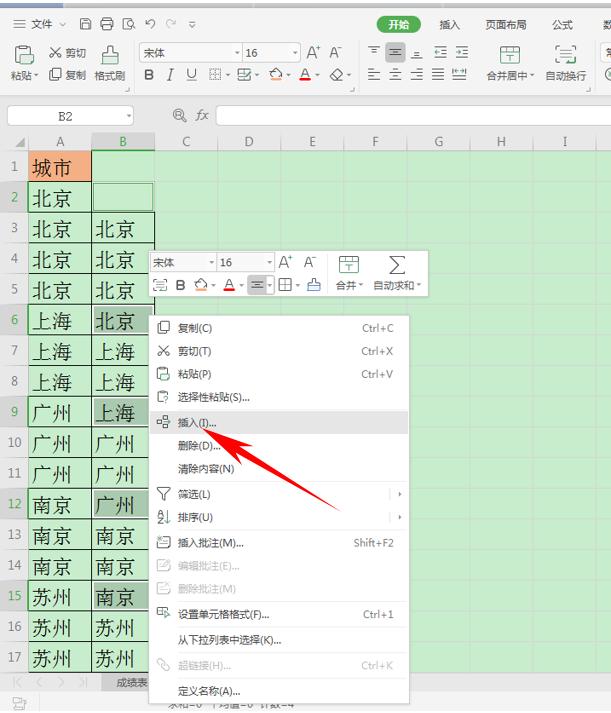Switch to Formulas (公式) tab
Screen dimensions: 611x713
tap(562, 25)
